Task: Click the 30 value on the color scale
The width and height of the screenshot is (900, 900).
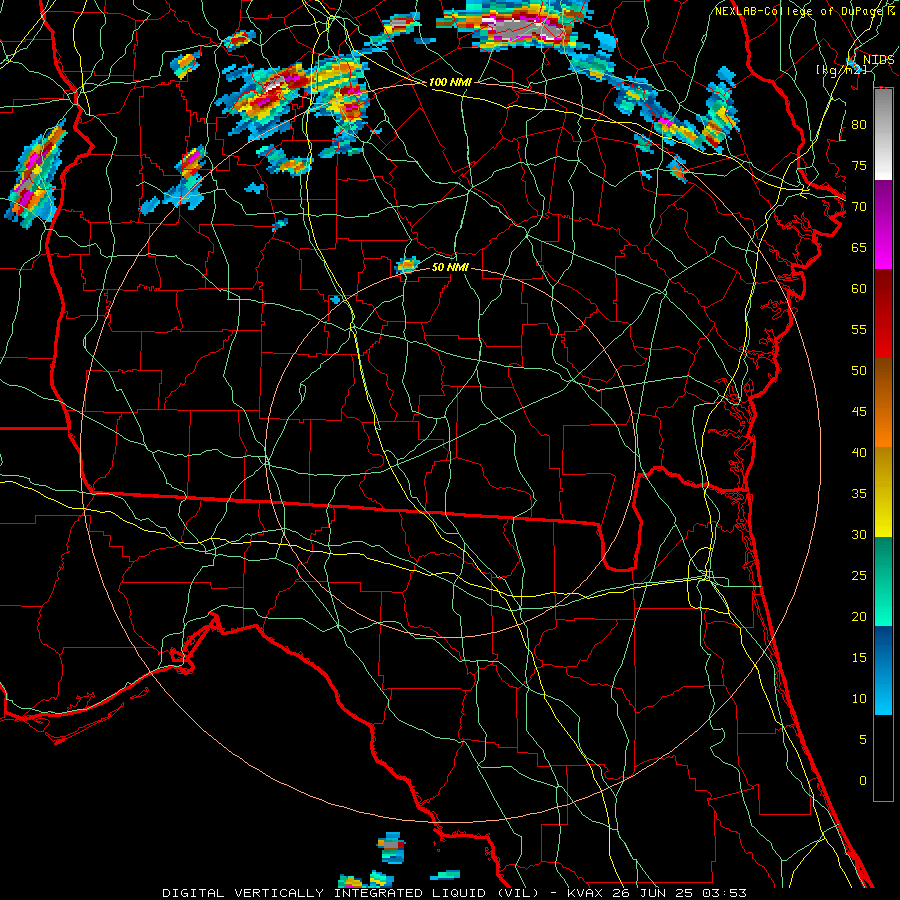Action: (859, 535)
